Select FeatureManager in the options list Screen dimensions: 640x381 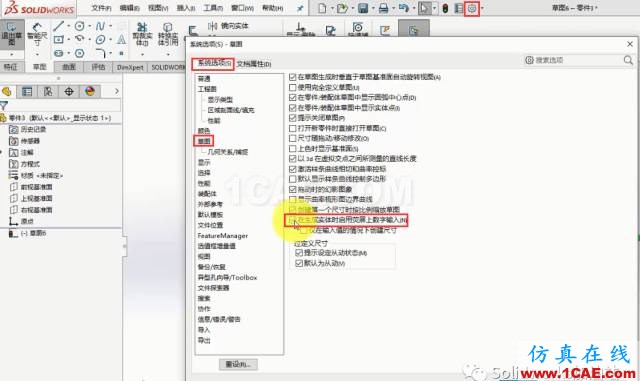tap(222, 236)
